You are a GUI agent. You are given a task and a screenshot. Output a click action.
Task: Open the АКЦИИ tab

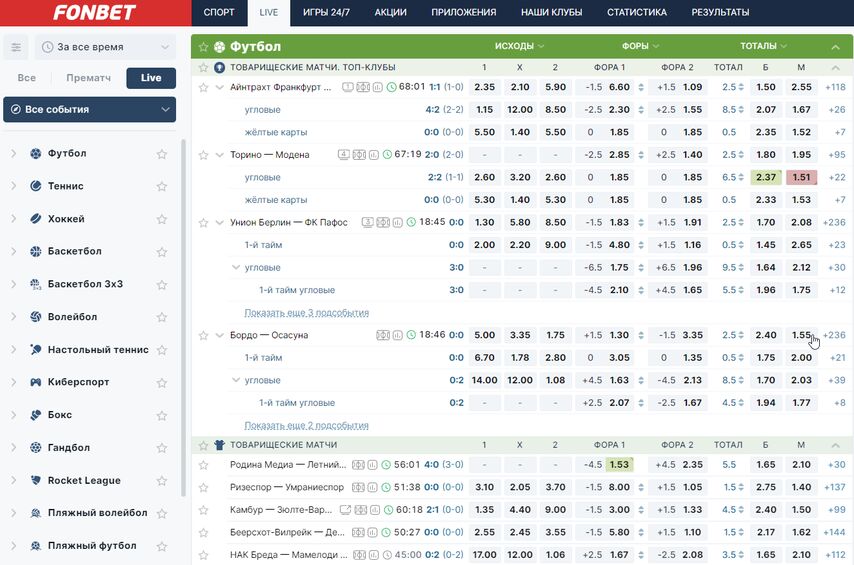[x=391, y=13]
